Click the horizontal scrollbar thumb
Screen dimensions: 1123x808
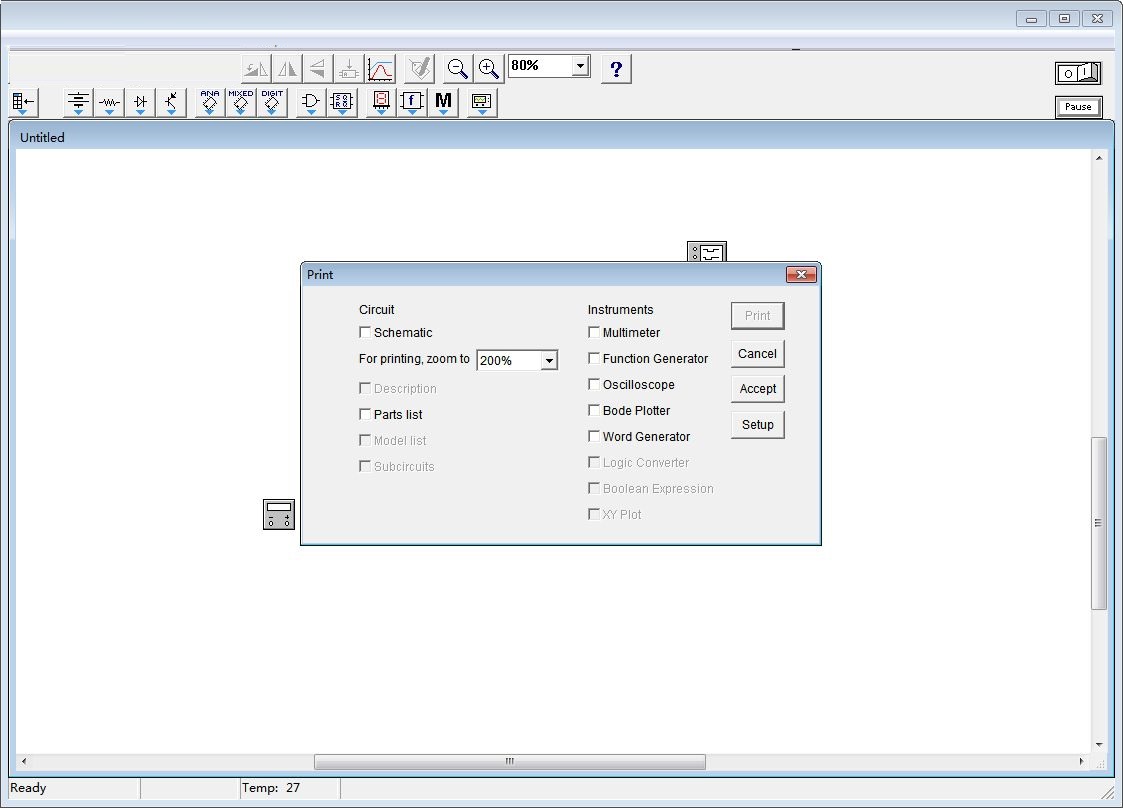pos(509,762)
